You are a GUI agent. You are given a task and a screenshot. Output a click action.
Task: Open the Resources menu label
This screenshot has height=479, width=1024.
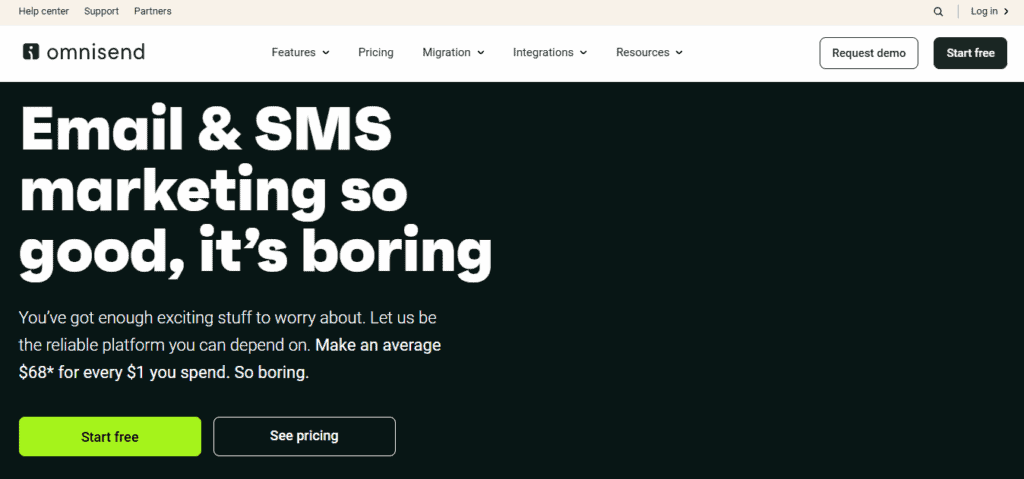click(x=642, y=52)
